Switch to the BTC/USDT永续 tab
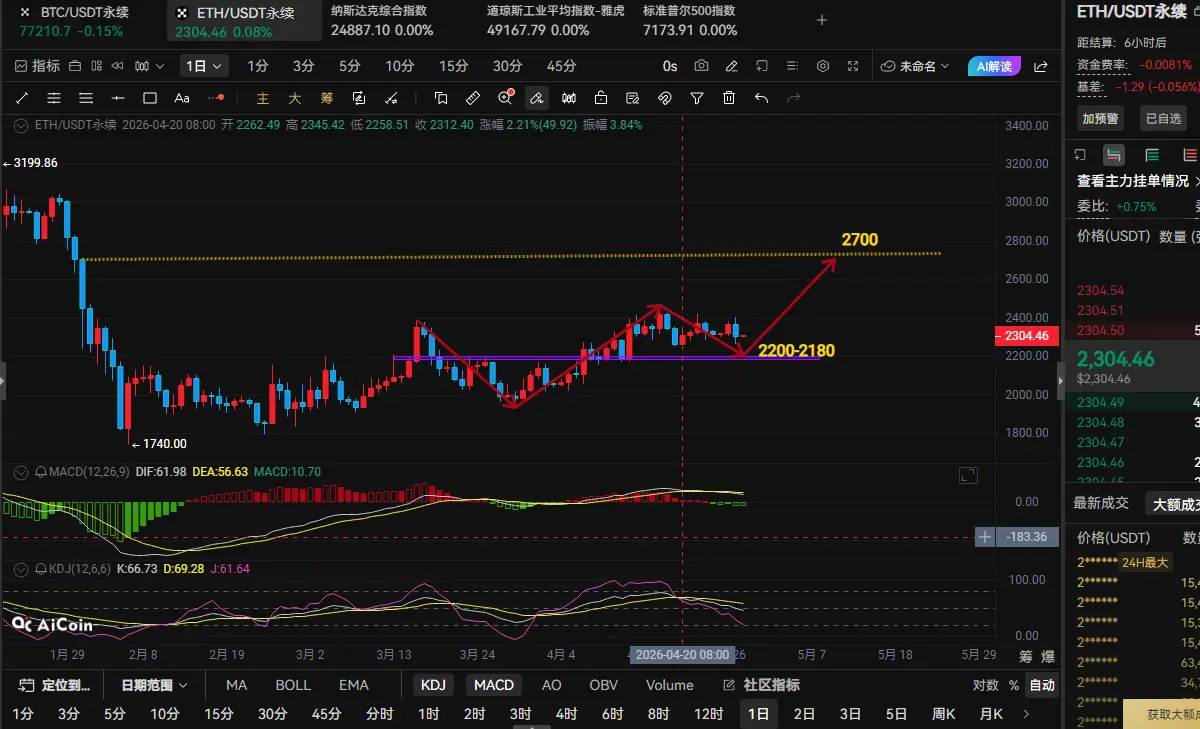Image resolution: width=1200 pixels, height=729 pixels. [82, 21]
